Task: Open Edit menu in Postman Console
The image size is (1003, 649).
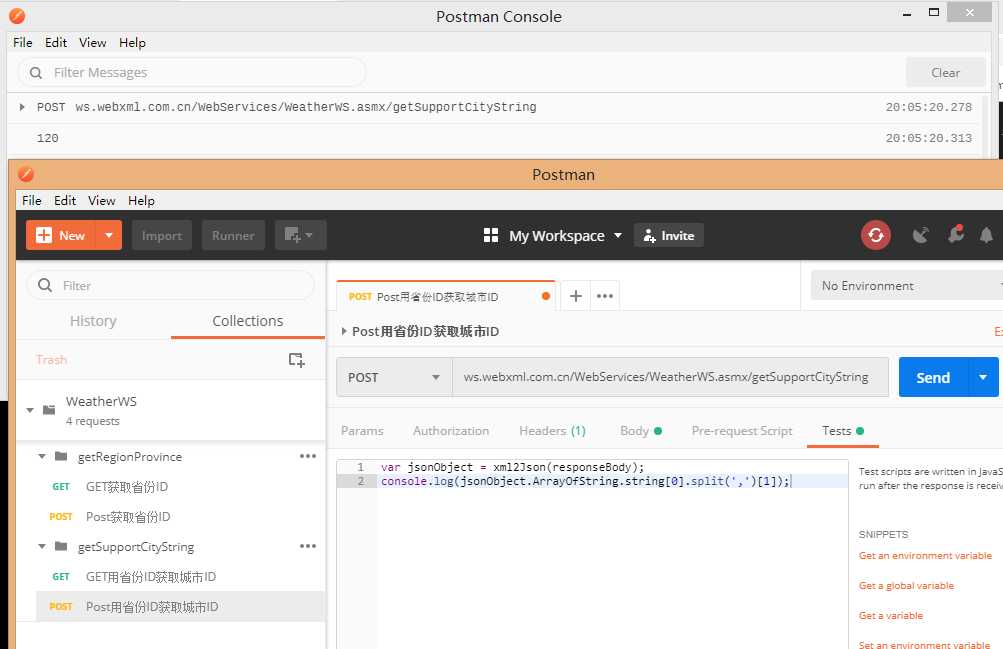Action: (x=56, y=42)
